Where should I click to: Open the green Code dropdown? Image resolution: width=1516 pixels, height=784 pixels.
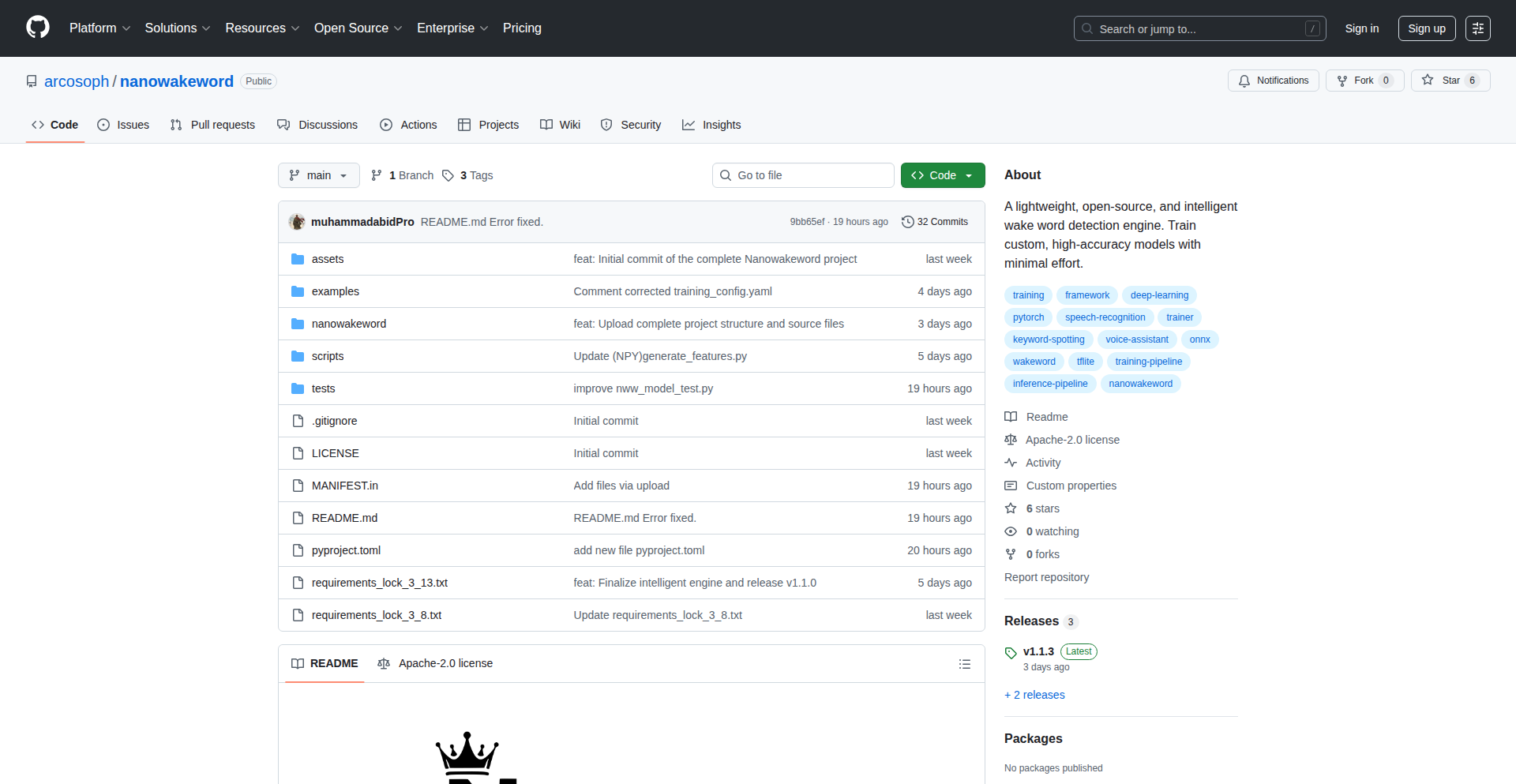943,175
